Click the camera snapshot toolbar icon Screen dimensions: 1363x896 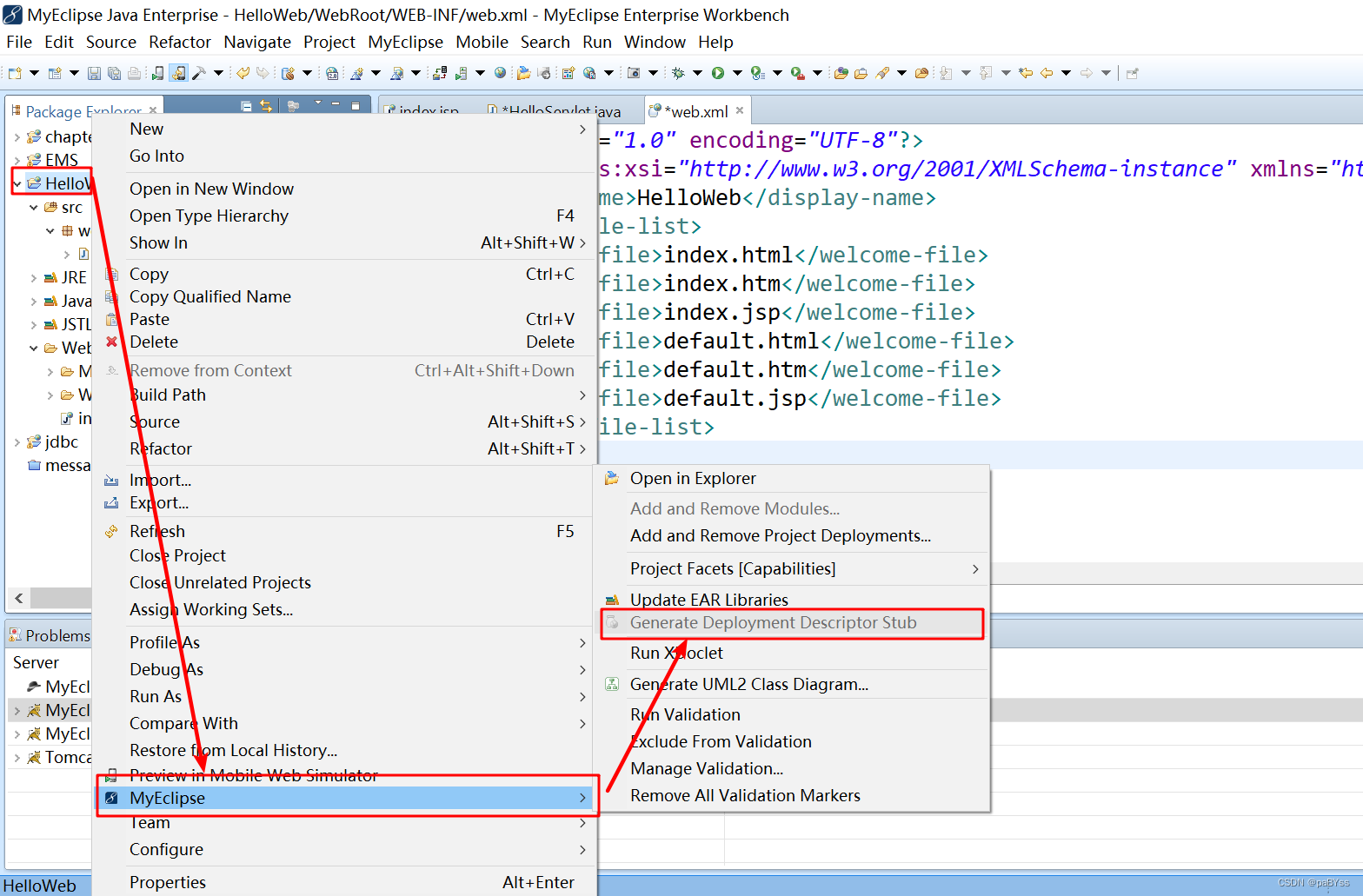click(x=634, y=73)
